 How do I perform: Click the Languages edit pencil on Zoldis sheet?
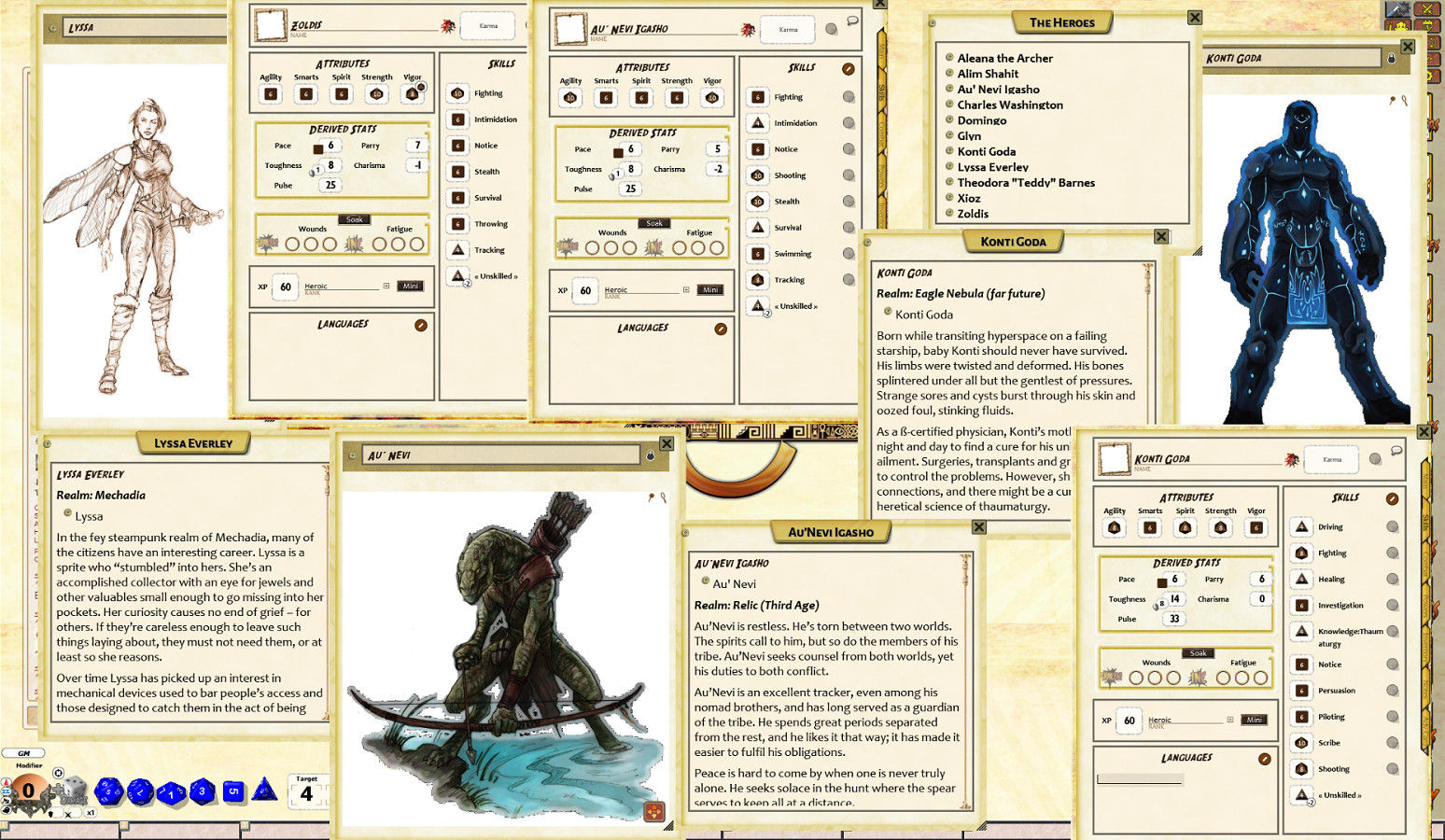[x=421, y=326]
